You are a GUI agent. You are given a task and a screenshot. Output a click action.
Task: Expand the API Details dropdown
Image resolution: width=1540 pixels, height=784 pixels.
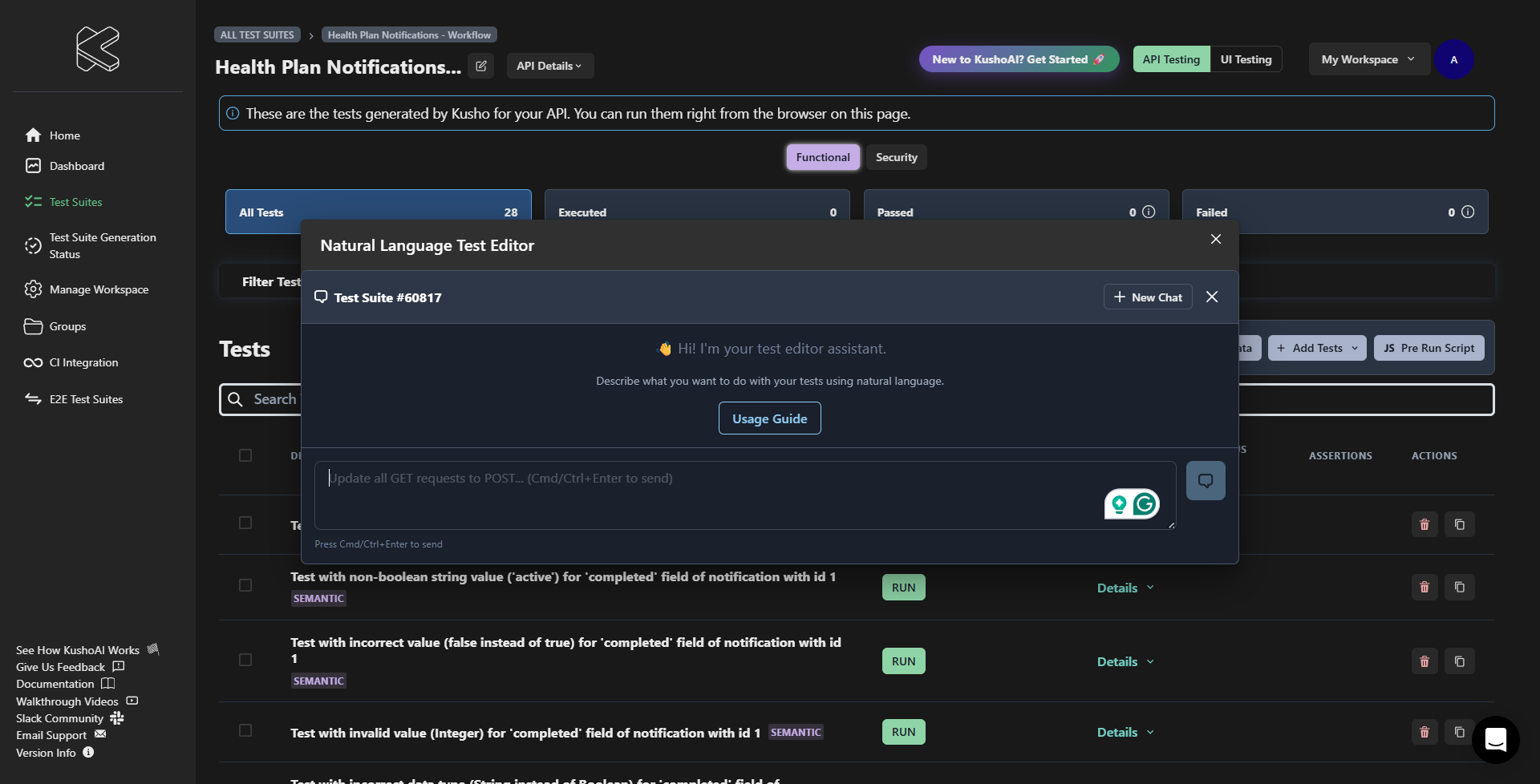click(549, 66)
